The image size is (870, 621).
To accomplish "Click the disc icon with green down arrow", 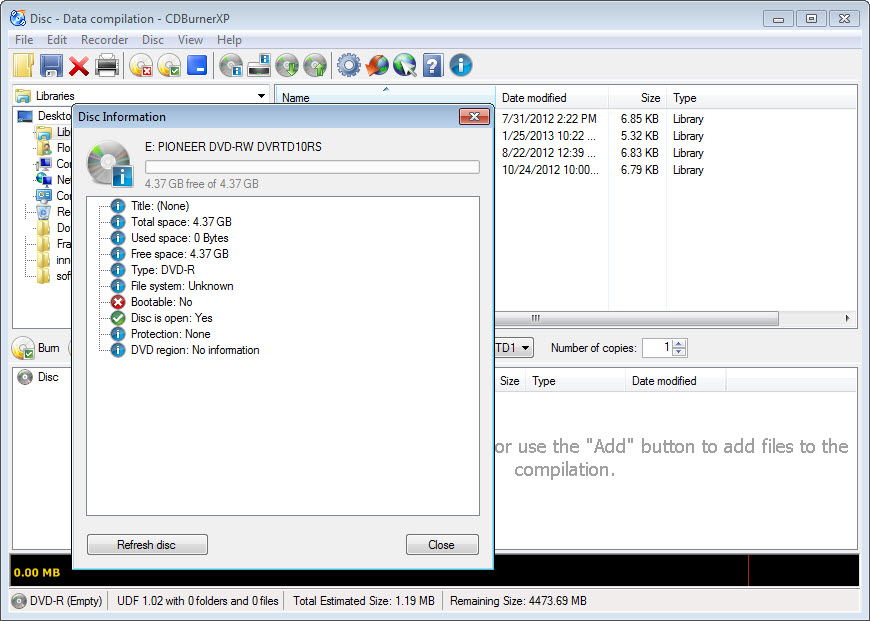I will pyautogui.click(x=287, y=65).
